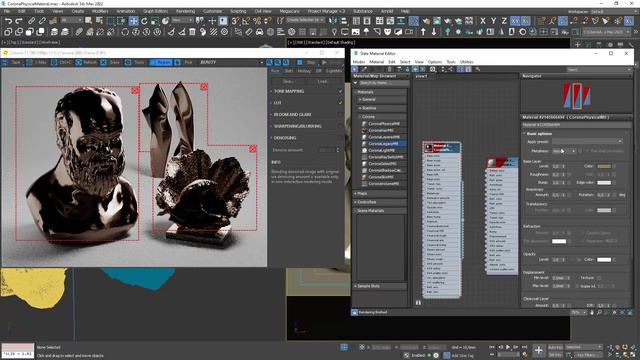Click the XY plane constraint button
This screenshot has height=360, width=640.
[515, 20]
